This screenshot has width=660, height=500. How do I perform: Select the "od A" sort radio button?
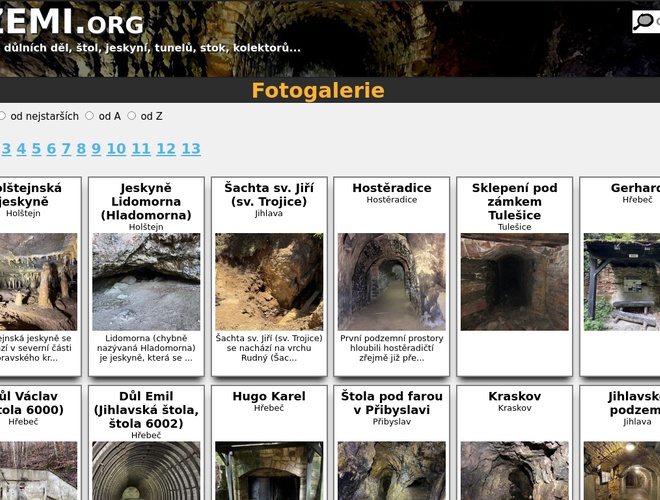click(89, 116)
